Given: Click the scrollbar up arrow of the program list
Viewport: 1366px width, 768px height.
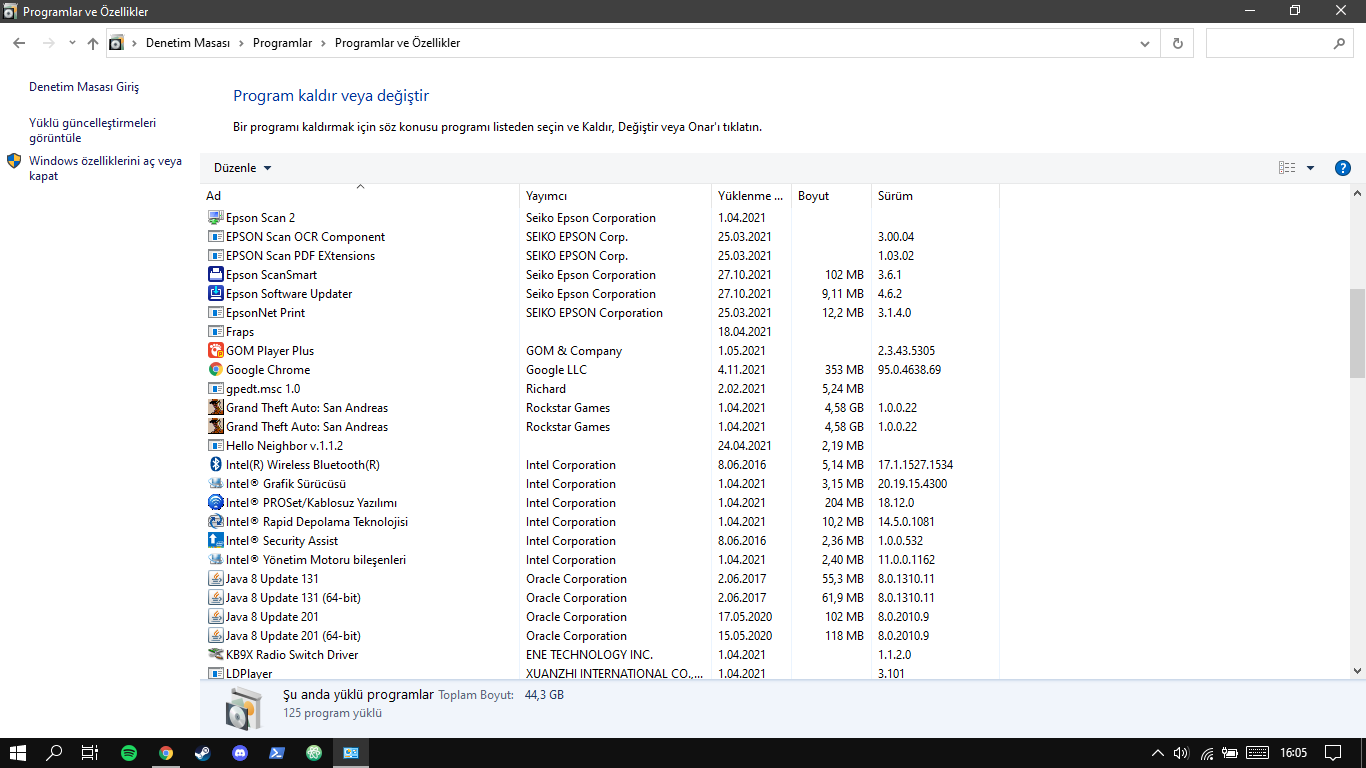Looking at the screenshot, I should pos(1357,193).
